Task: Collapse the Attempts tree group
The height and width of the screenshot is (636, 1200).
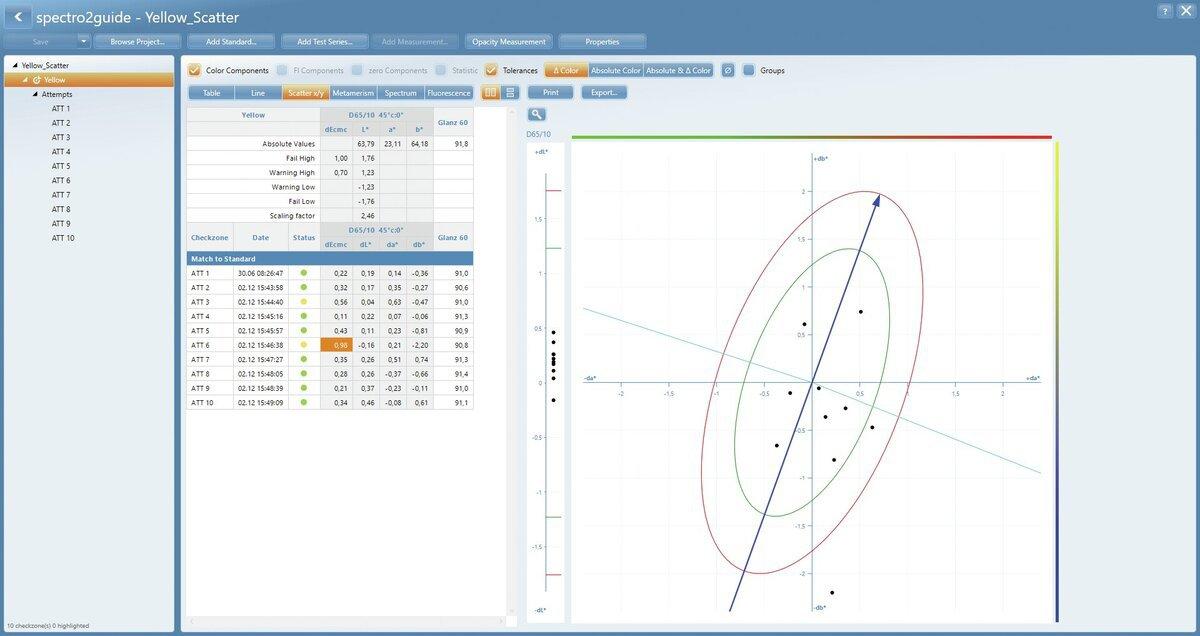Action: coord(35,94)
